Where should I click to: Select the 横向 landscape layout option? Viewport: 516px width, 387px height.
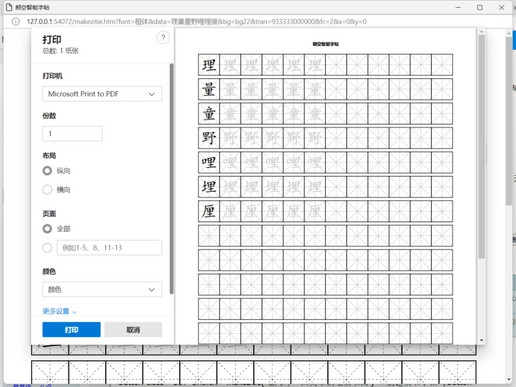click(x=47, y=190)
